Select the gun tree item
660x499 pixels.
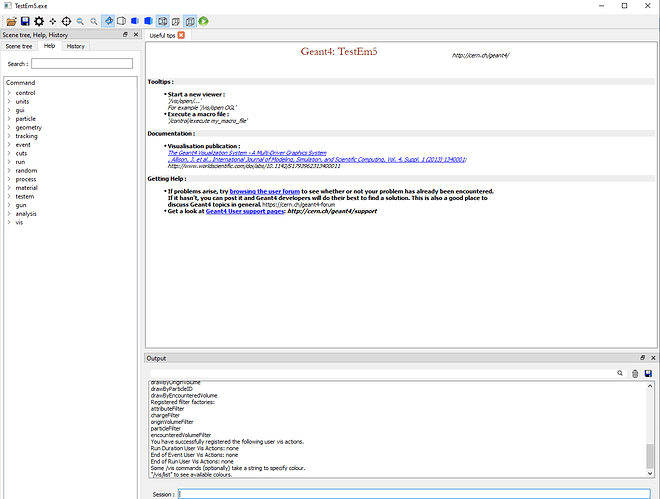(x=21, y=205)
